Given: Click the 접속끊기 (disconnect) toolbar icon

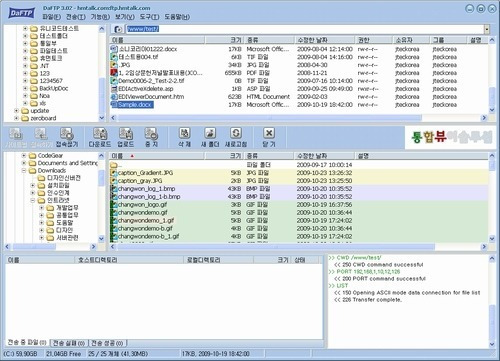Looking at the screenshot, I should (x=67, y=134).
